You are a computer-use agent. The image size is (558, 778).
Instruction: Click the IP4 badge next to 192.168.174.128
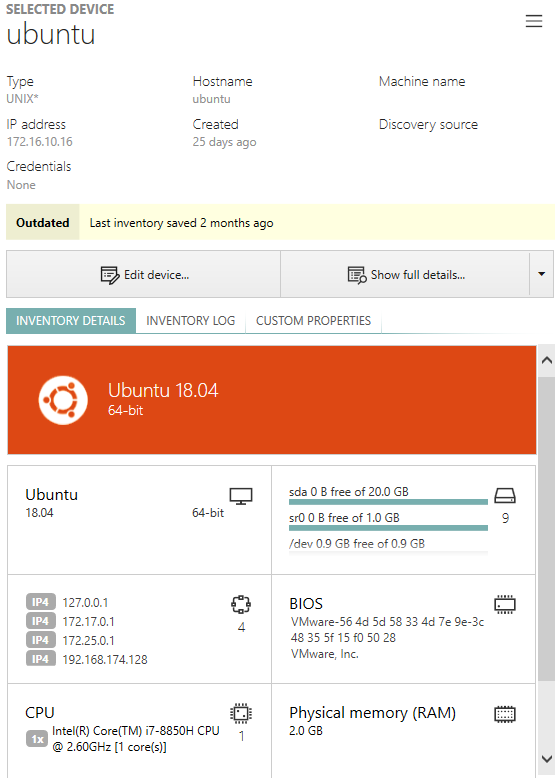point(41,659)
